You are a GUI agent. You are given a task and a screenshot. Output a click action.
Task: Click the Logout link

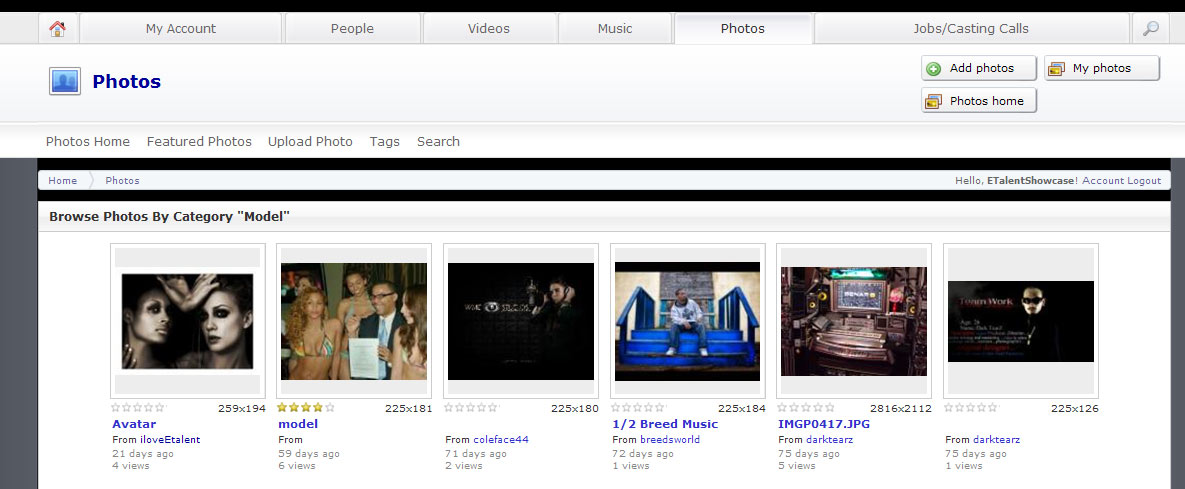(1144, 181)
